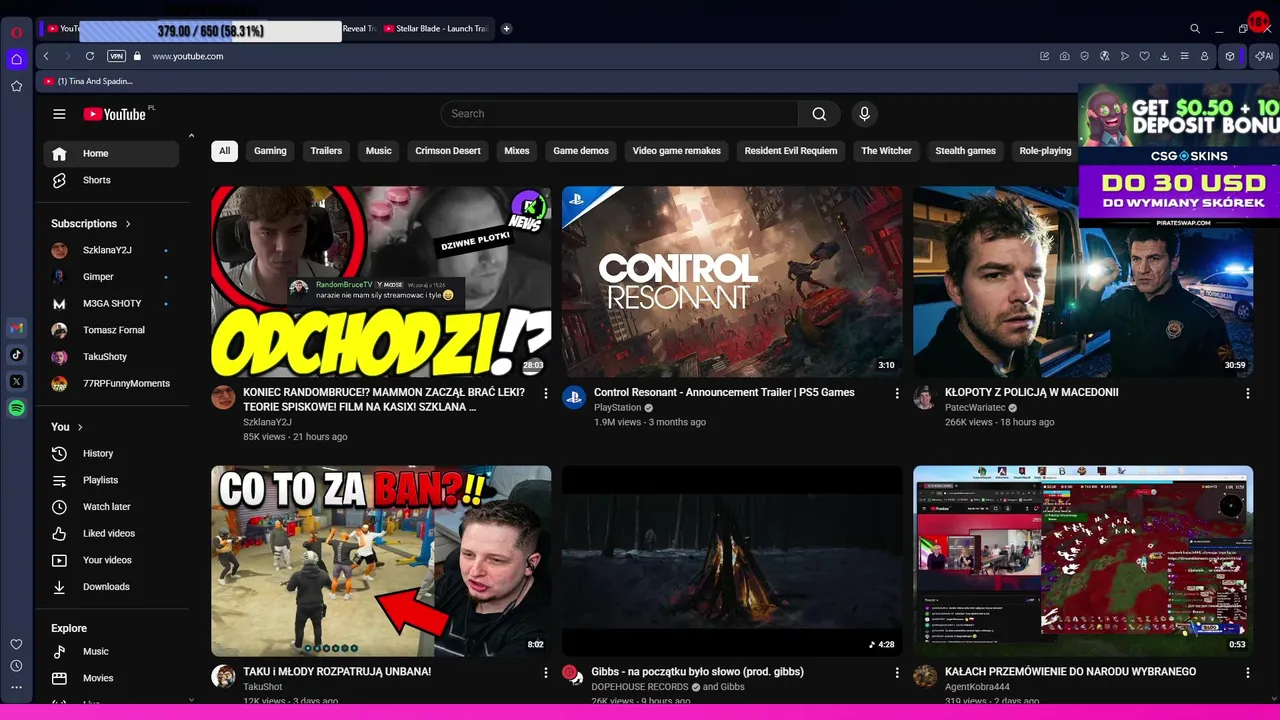Open options menu for KONIEC RANDOMBRUCE video
Screen dimensions: 1280x720
click(546, 394)
